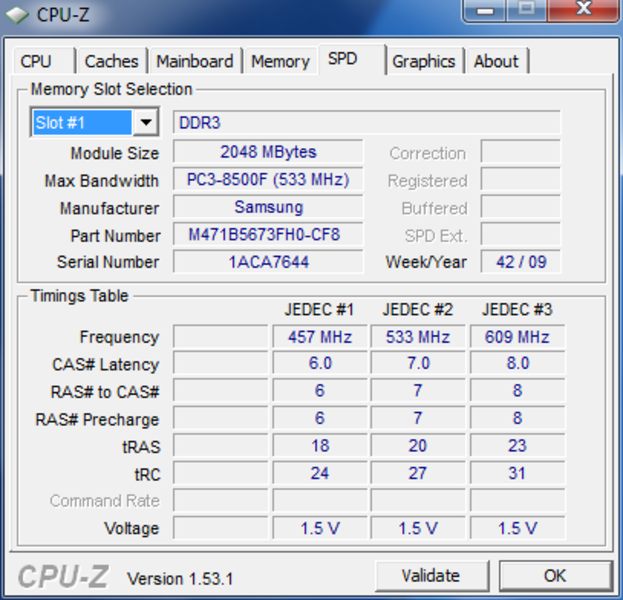Click the DDR3 memory type field
This screenshot has width=623, height=600.
point(366,123)
